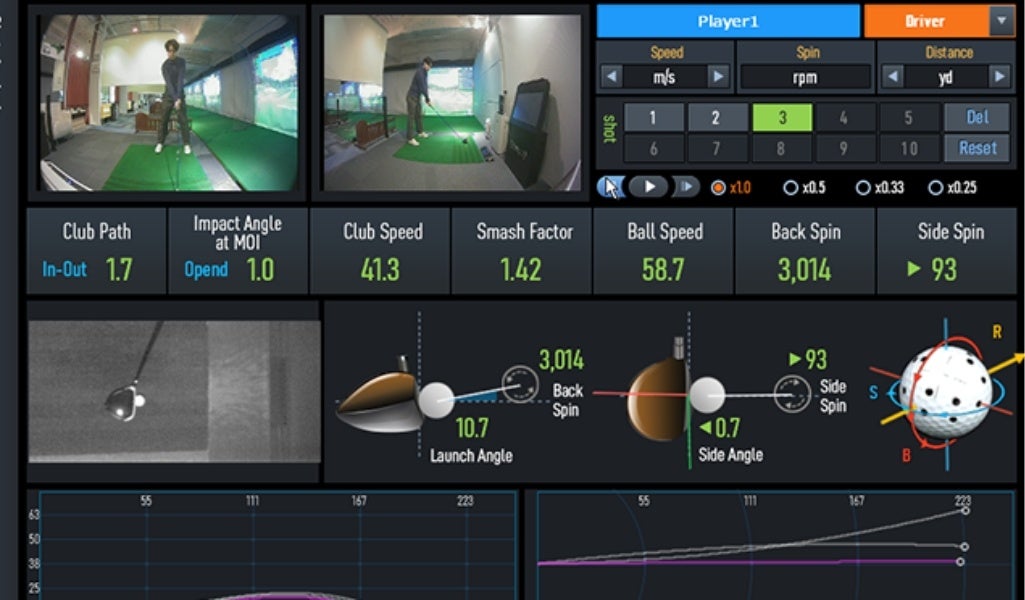
Task: Click the right arrow of Distance unit
Action: click(1000, 77)
